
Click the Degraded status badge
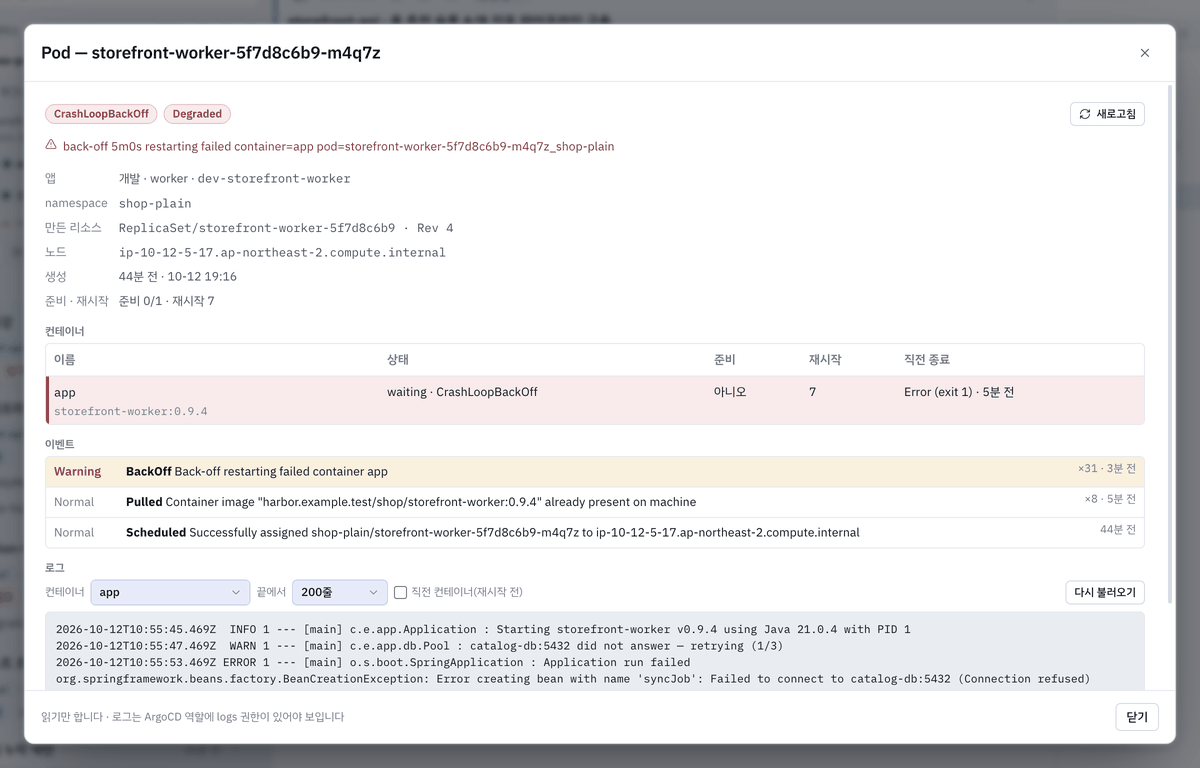pos(197,114)
